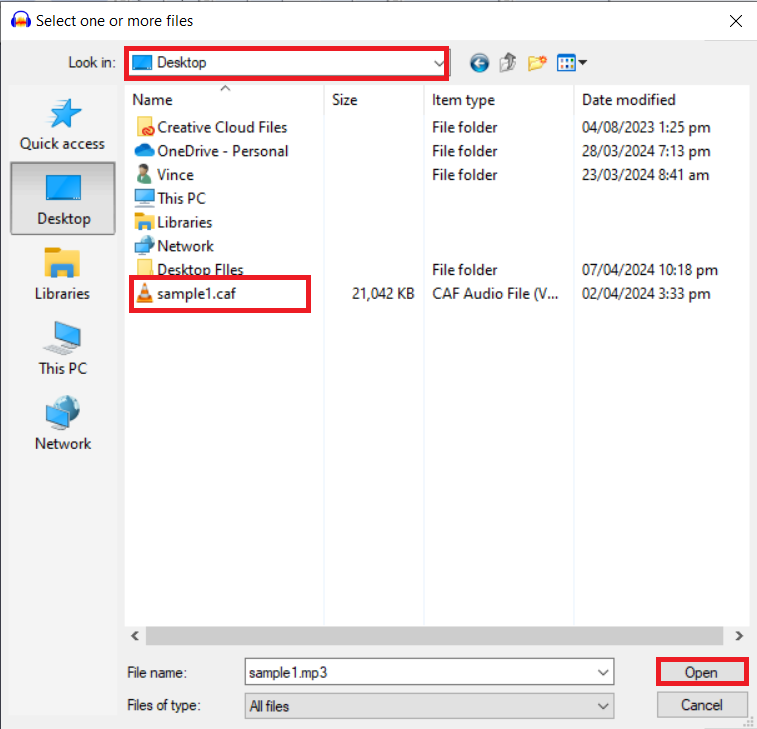Sort by Date modified column header

point(661,99)
